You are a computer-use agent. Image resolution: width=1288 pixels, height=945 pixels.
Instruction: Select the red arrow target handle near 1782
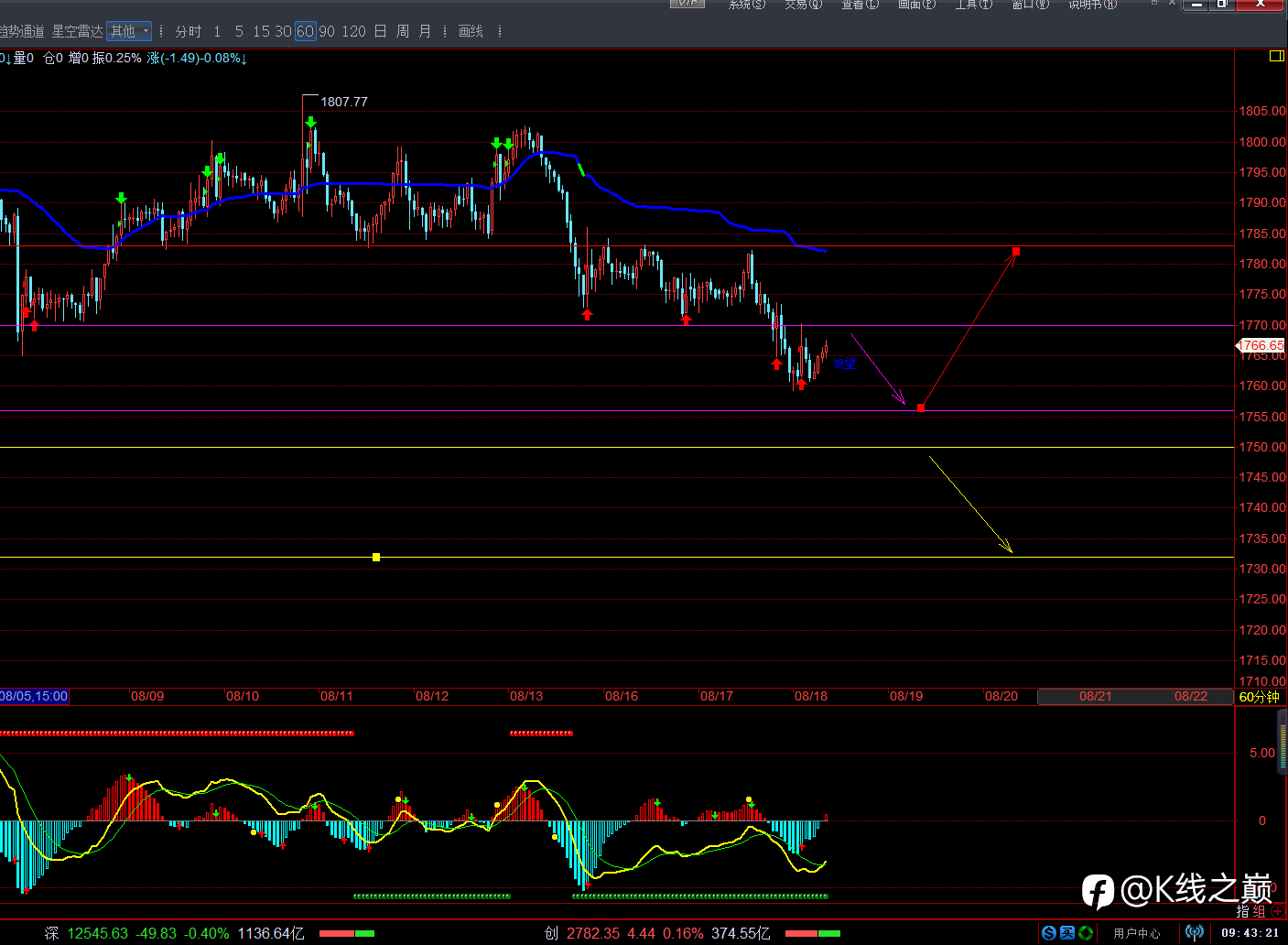(x=1016, y=251)
